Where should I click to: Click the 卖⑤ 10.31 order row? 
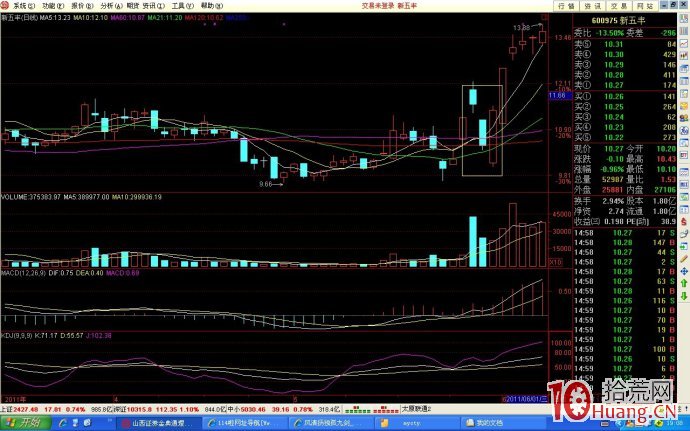(625, 44)
